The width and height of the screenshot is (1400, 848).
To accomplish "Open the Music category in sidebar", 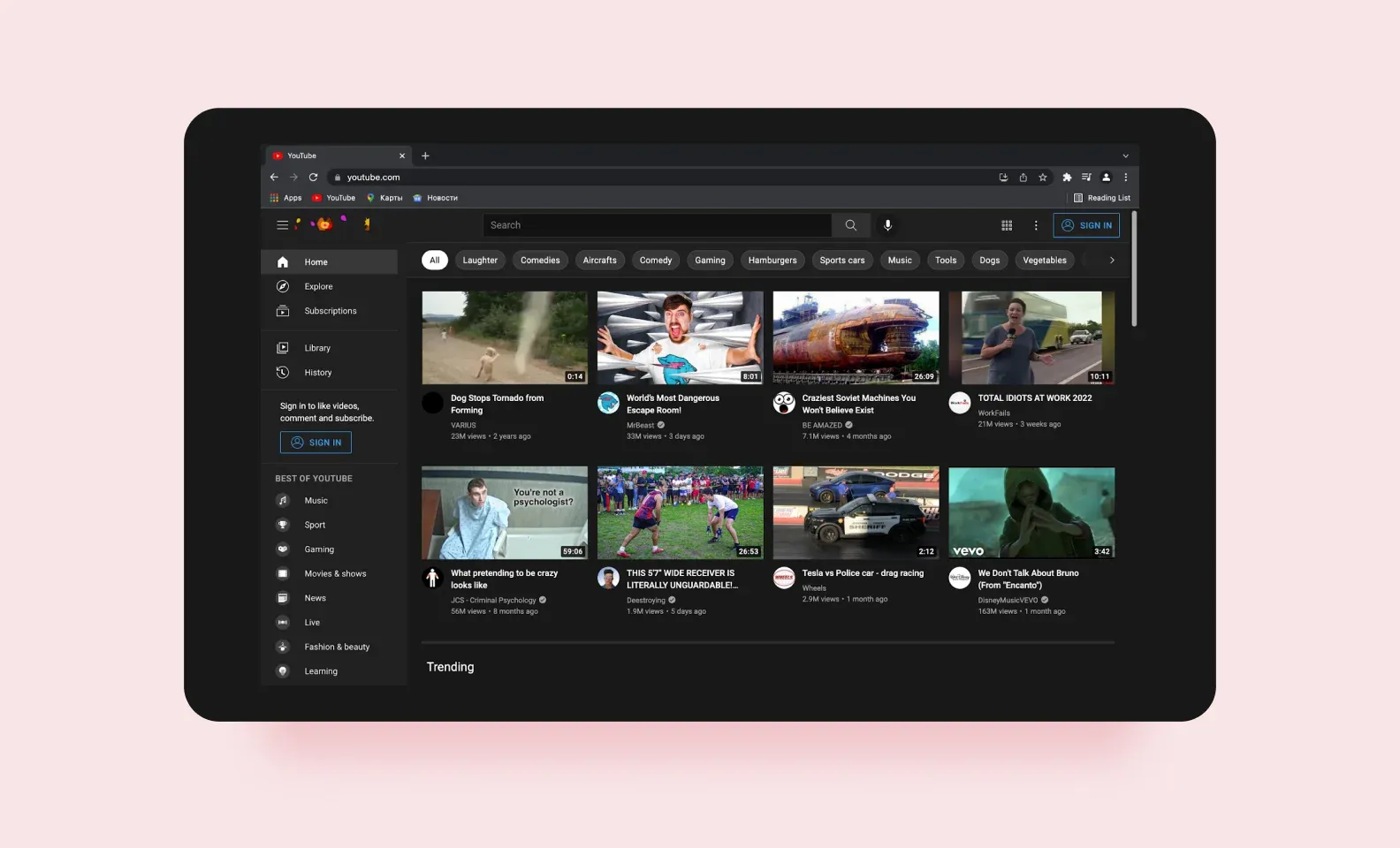I will click(329, 501).
